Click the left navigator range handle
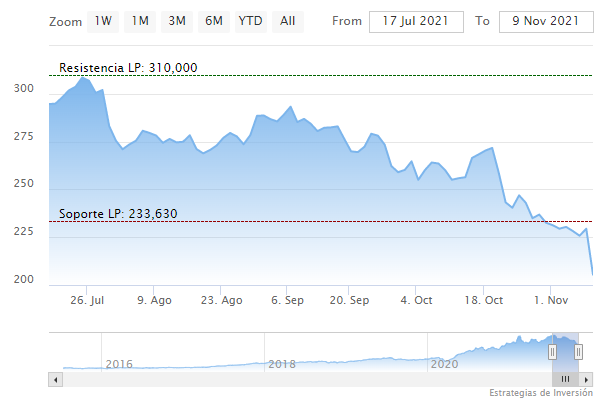Screen dimensions: 613x406 click(551, 352)
